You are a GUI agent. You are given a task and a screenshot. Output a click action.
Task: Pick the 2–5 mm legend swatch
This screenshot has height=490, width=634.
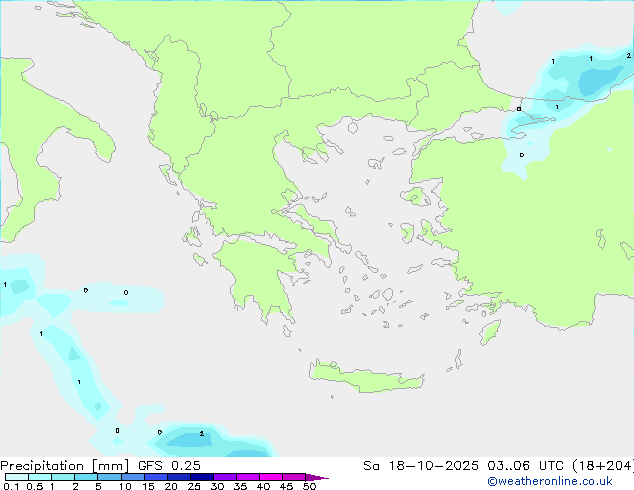pyautogui.click(x=86, y=477)
